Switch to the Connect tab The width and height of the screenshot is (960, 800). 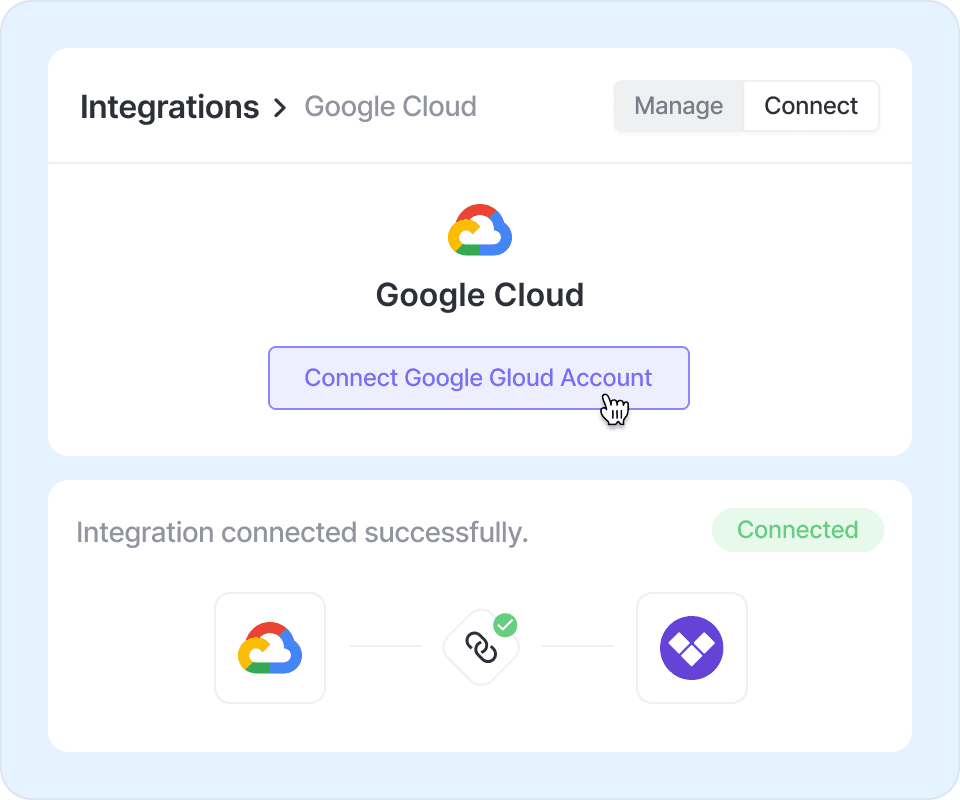[x=811, y=106]
